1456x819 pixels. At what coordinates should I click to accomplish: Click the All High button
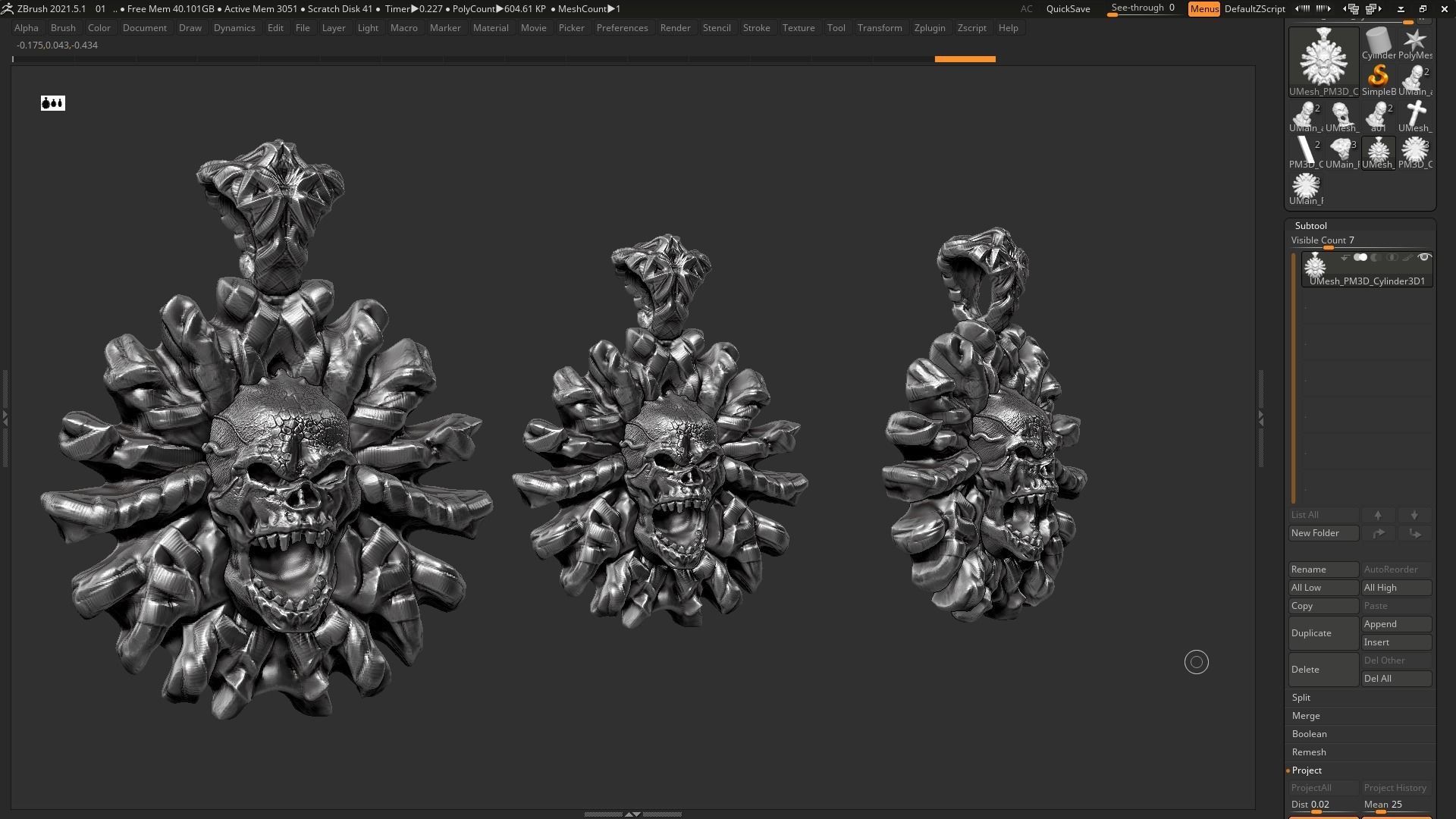(x=1396, y=588)
